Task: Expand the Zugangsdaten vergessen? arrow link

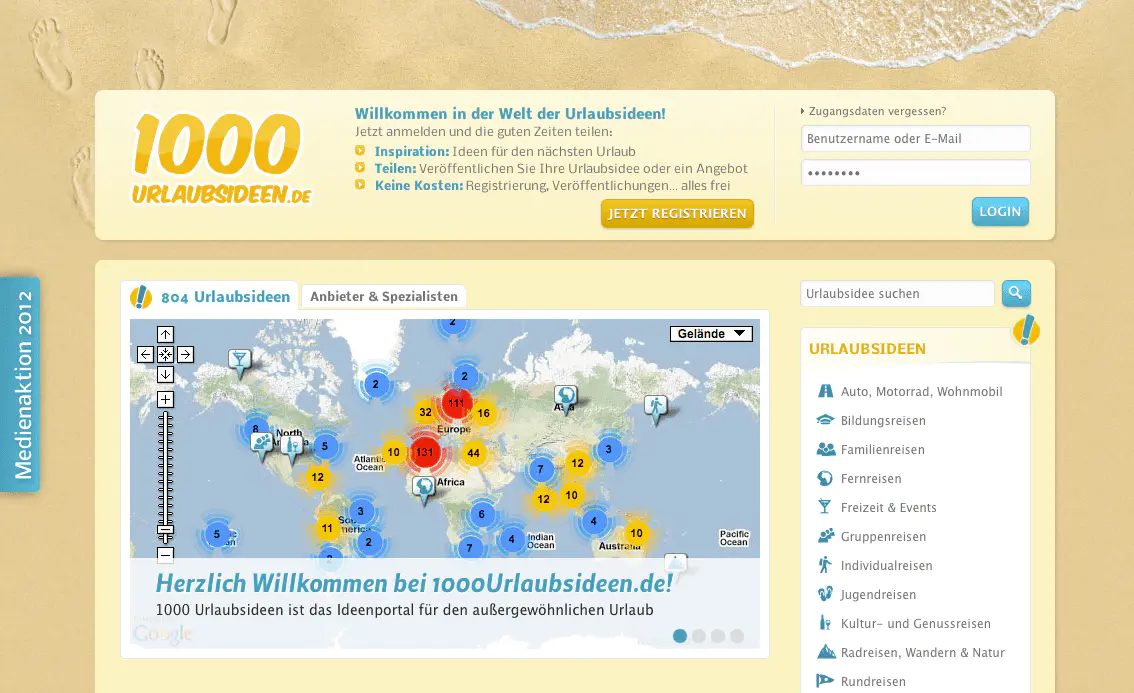Action: pyautogui.click(x=873, y=111)
